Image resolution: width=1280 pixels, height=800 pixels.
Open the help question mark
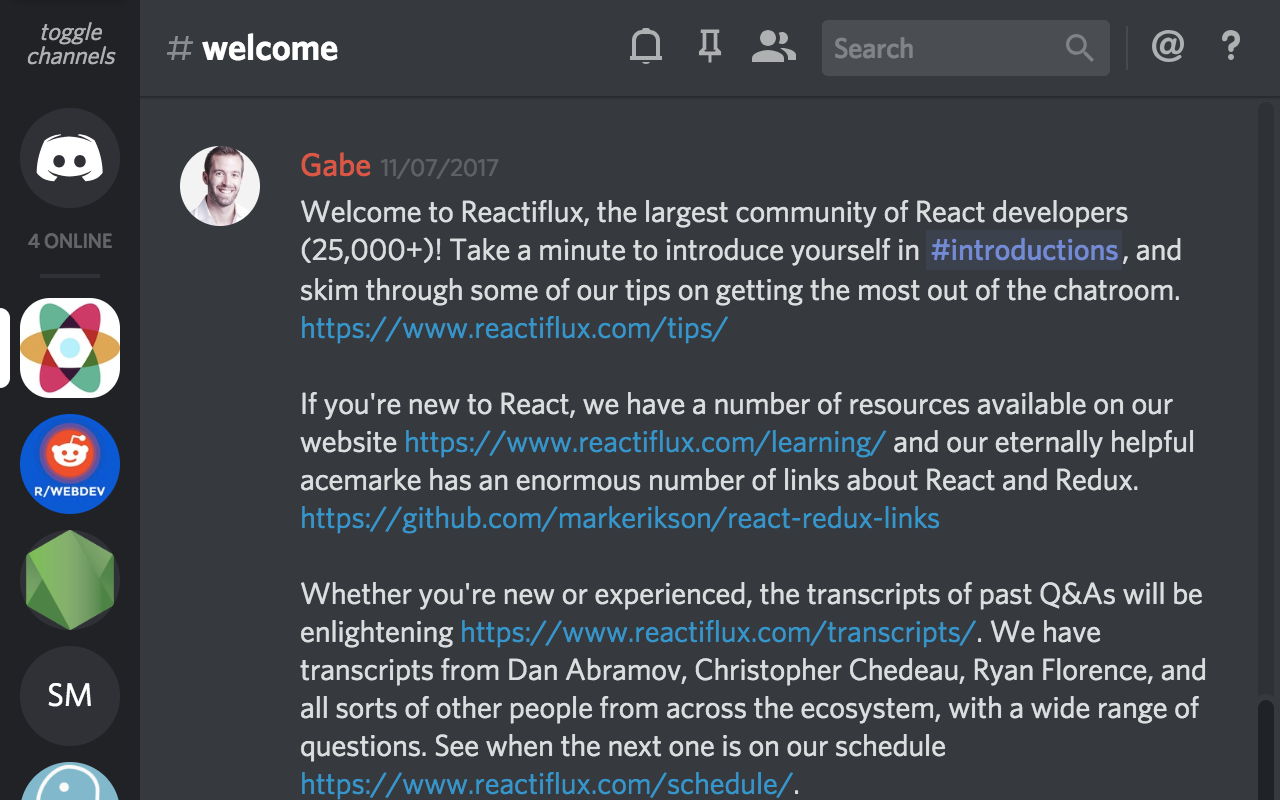(x=1231, y=47)
